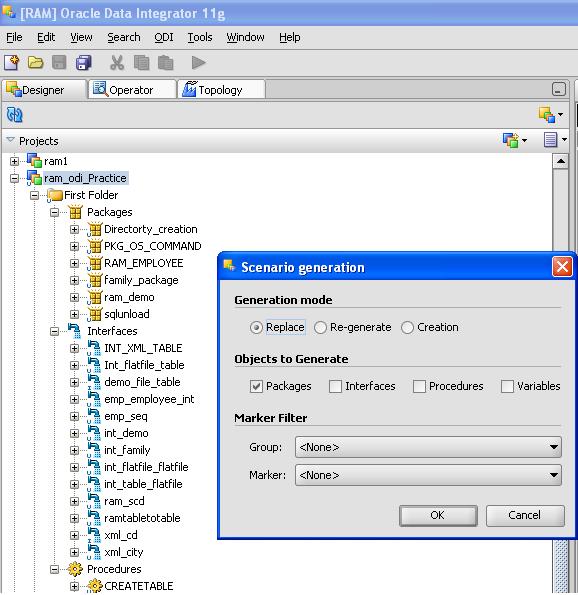Viewport: 578px width, 595px height.
Task: Click the package icon beside sqlunload
Action: click(95, 314)
